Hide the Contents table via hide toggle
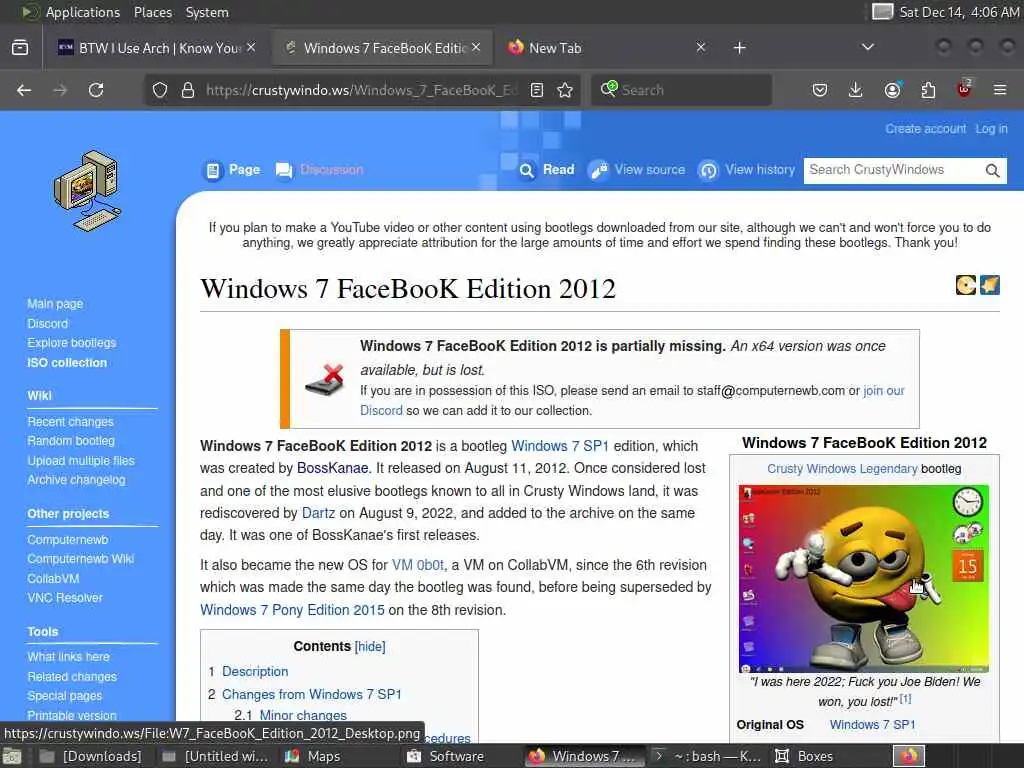Viewport: 1024px width, 768px height. (370, 647)
